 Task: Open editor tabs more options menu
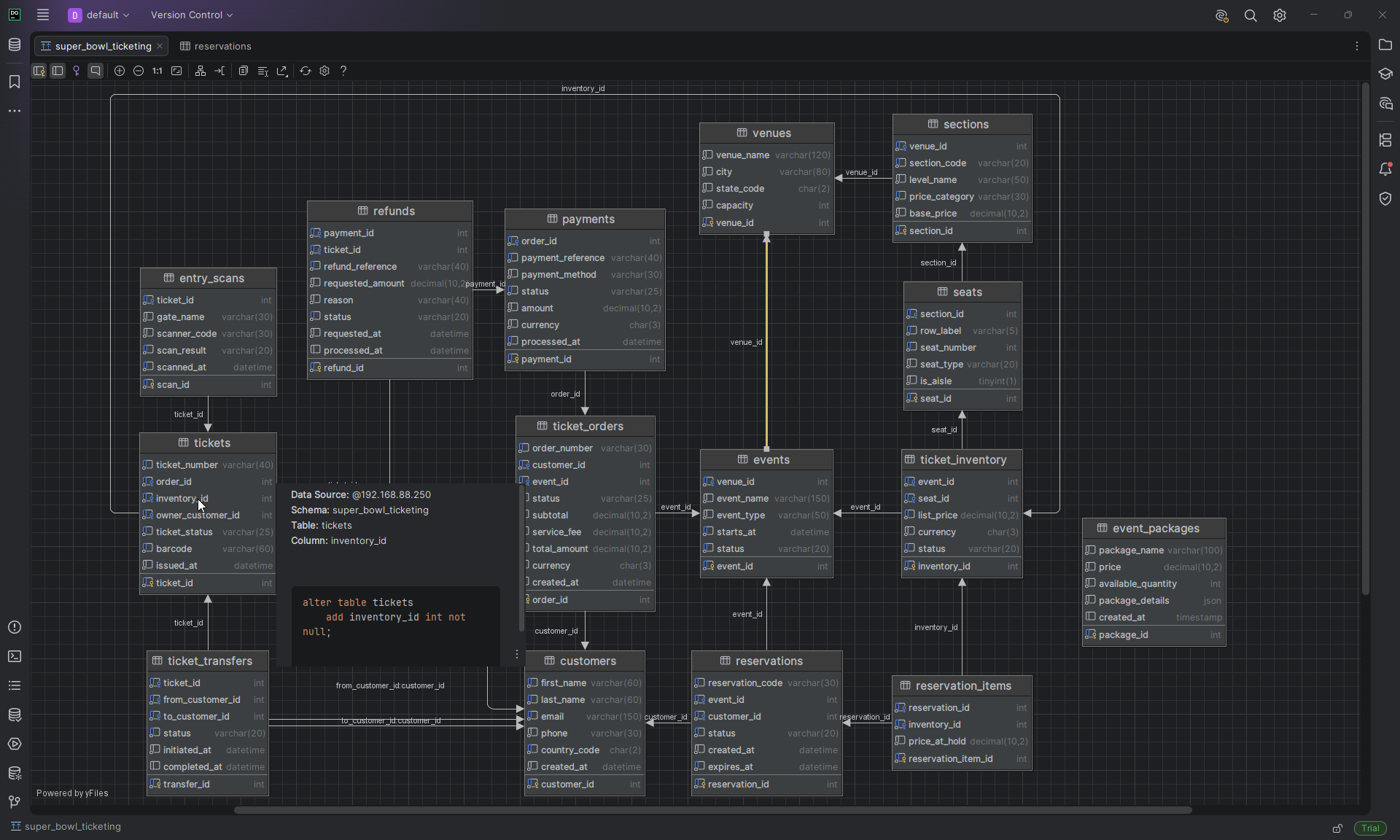coord(1357,46)
